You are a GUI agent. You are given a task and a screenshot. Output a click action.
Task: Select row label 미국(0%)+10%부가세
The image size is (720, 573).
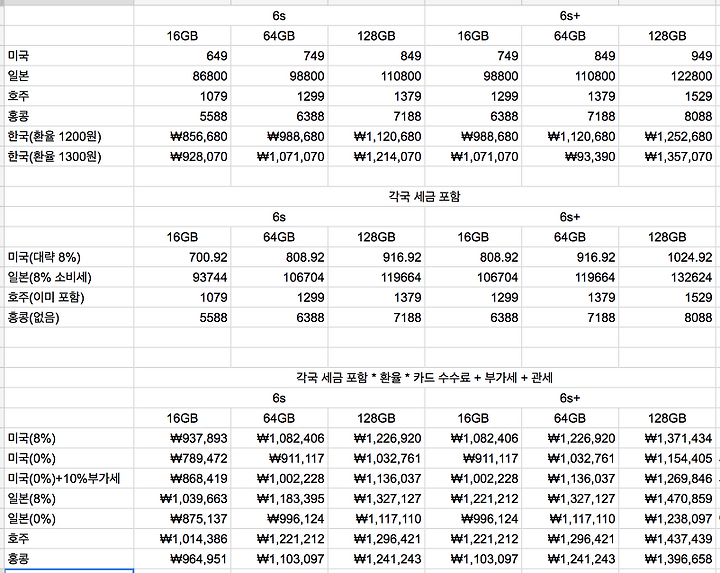click(x=69, y=478)
